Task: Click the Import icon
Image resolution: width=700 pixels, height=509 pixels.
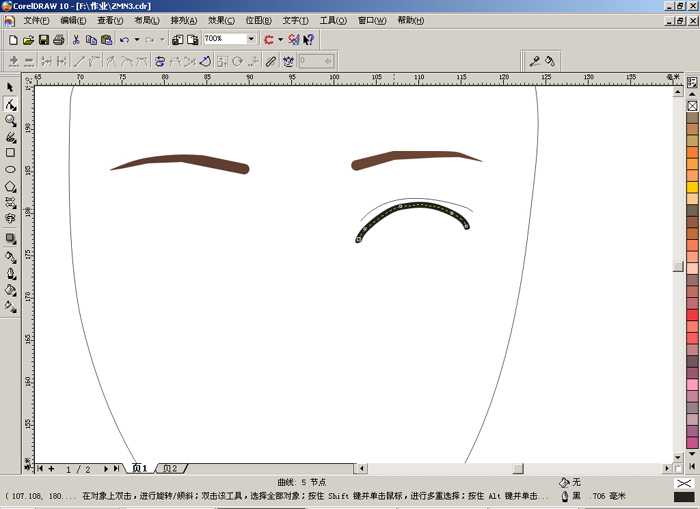Action: click(177, 40)
